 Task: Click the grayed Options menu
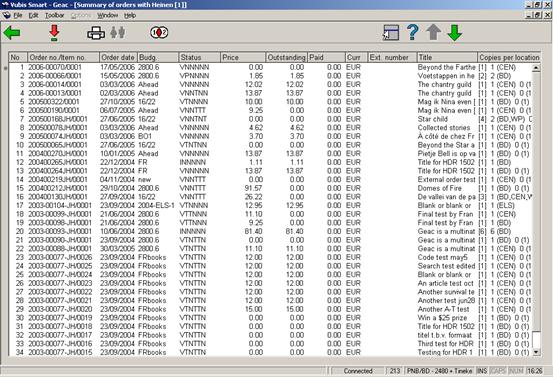tap(81, 16)
